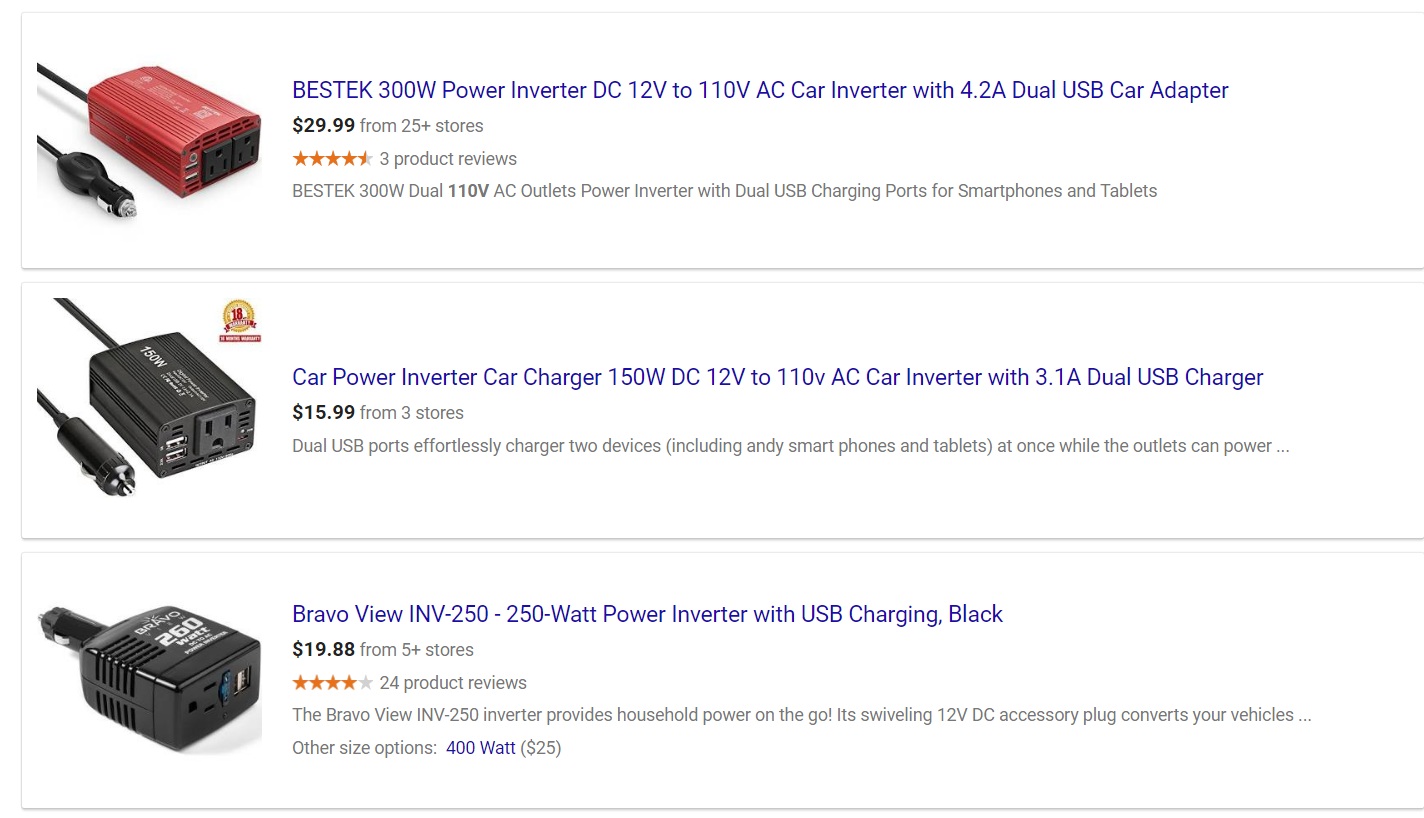This screenshot has width=1424, height=818.
Task: Click the Other size options label
Action: click(364, 748)
